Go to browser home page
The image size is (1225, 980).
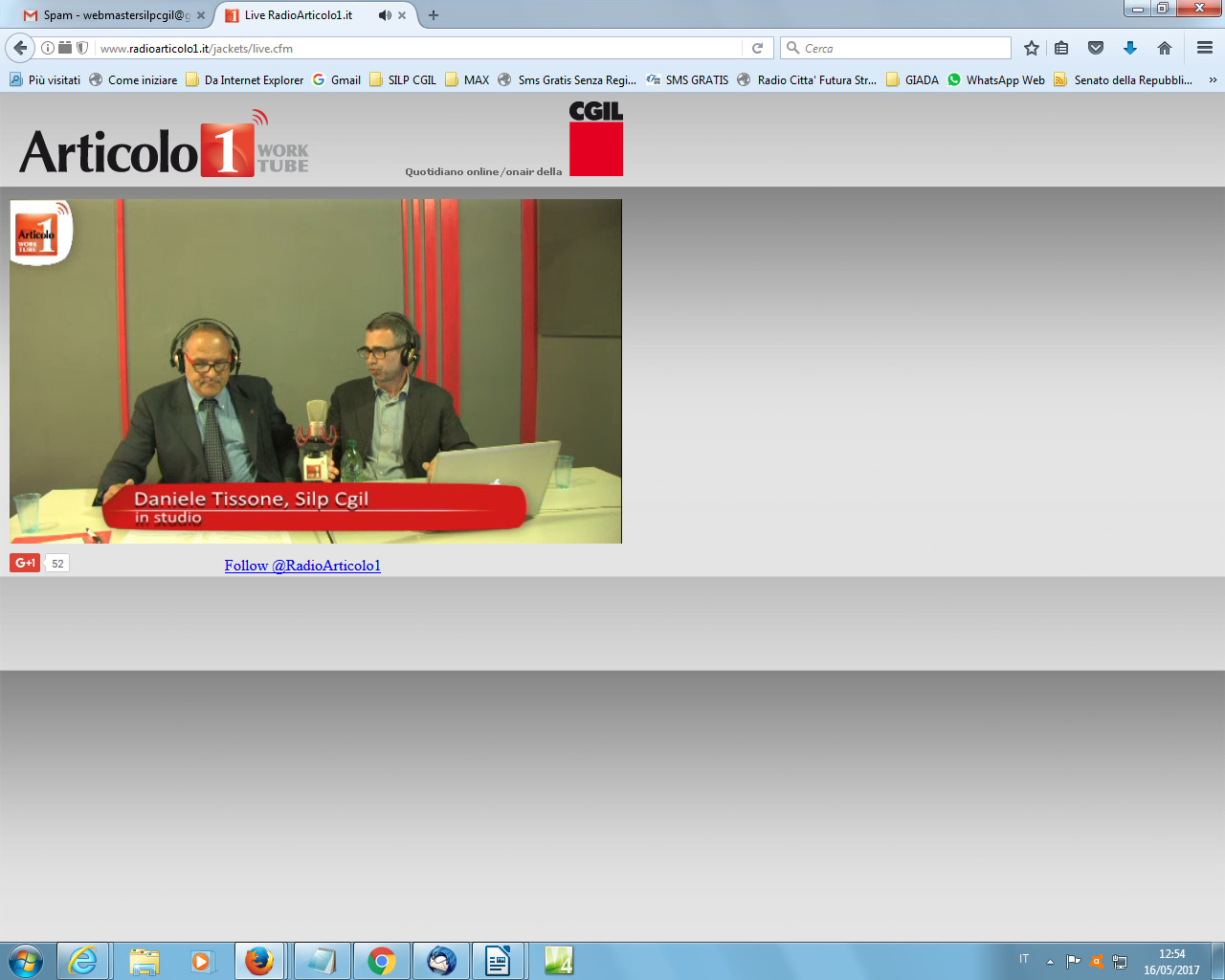point(1165,48)
